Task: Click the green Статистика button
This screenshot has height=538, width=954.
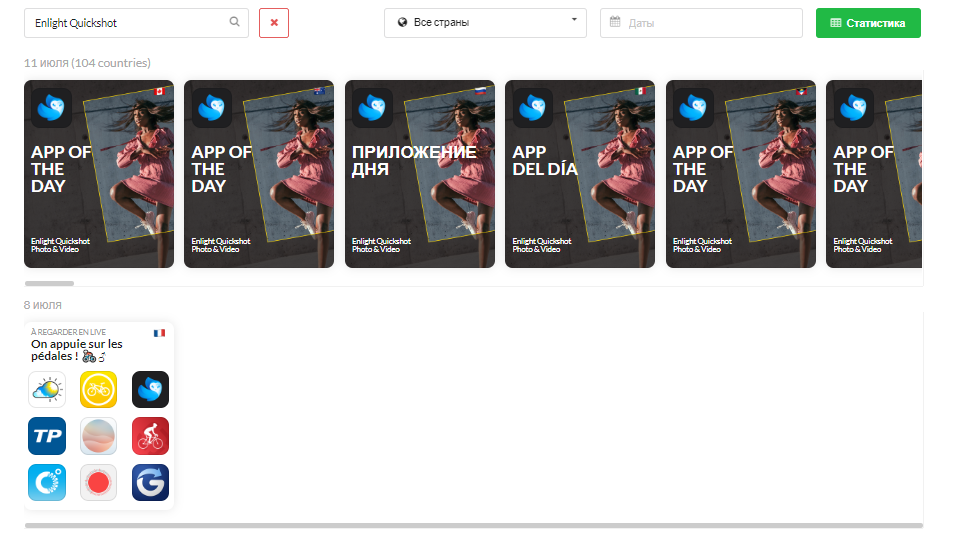Action: pos(868,23)
